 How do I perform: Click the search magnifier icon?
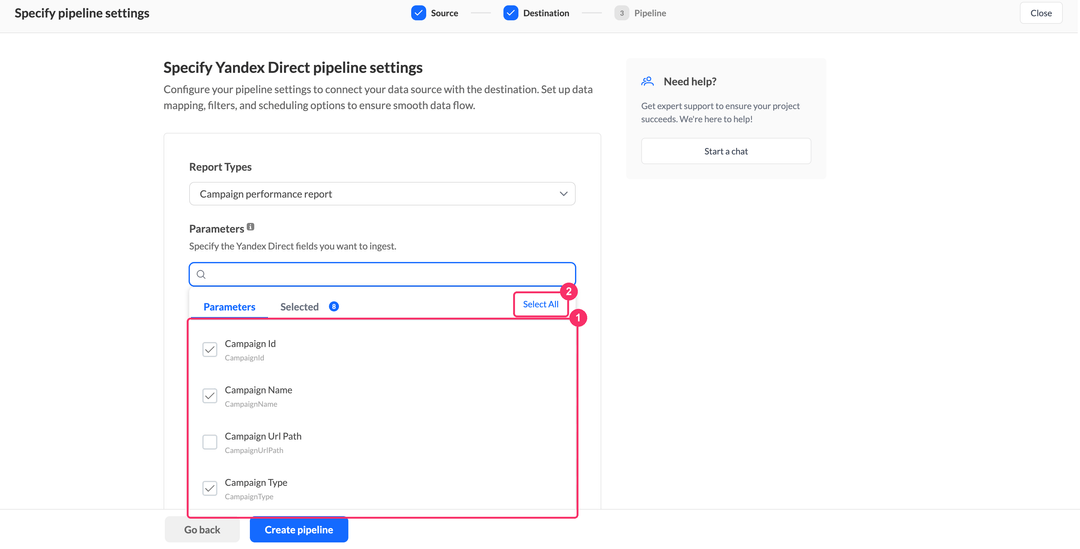201,274
